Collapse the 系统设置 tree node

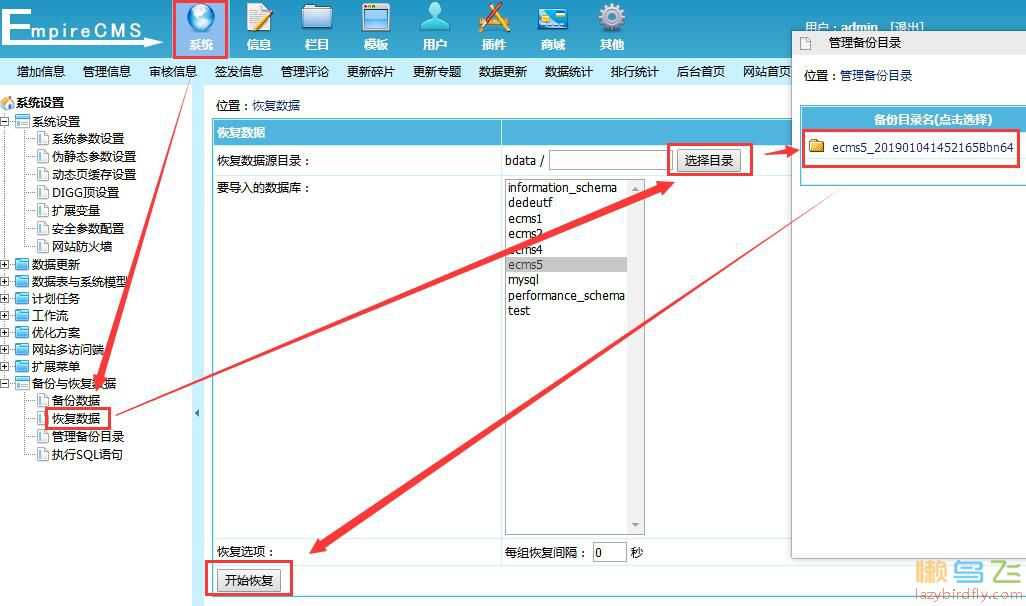point(5,121)
